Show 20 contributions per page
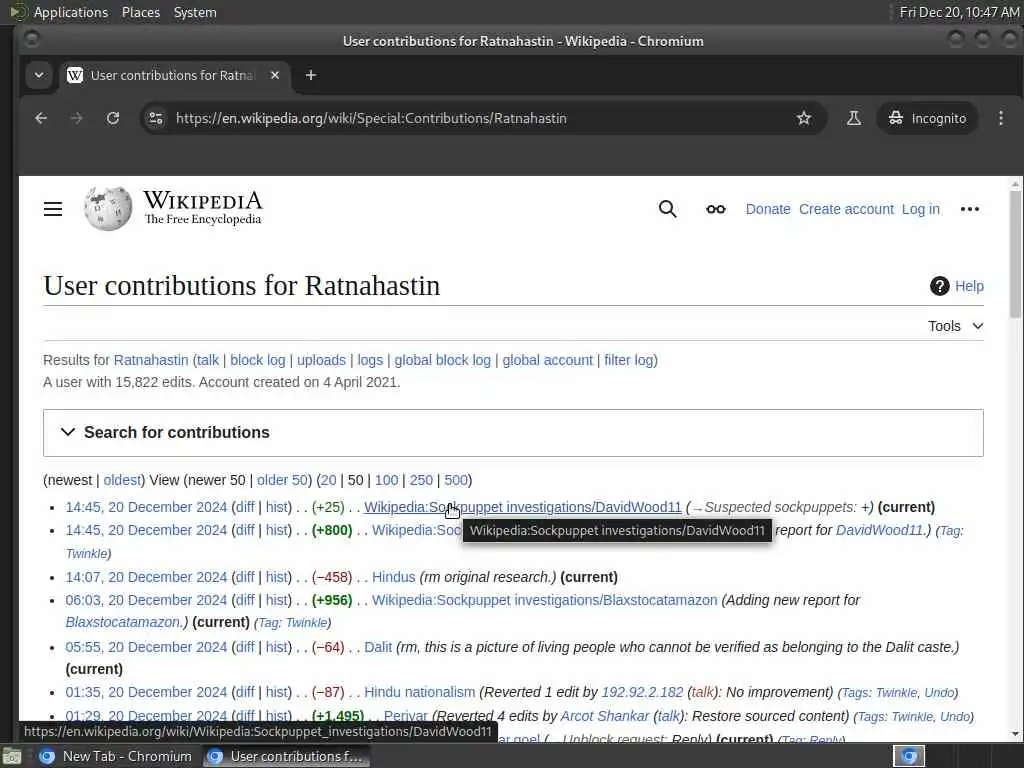This screenshot has height=768, width=1024. click(328, 480)
